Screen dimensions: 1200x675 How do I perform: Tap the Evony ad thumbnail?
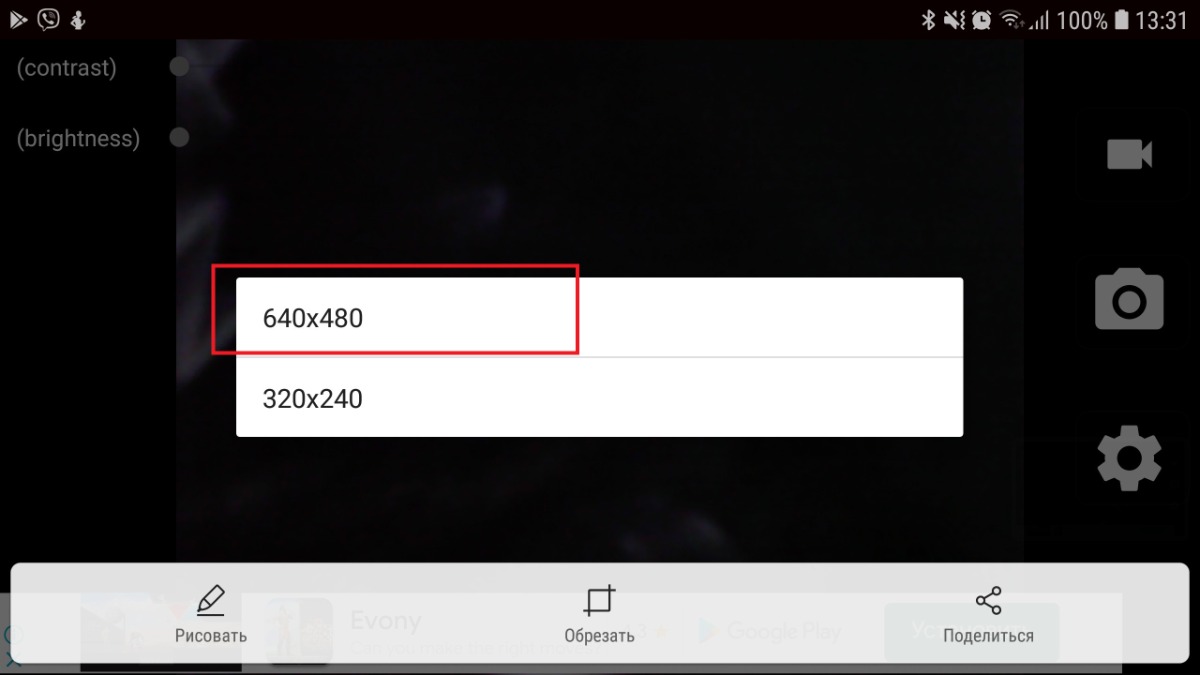point(300,632)
